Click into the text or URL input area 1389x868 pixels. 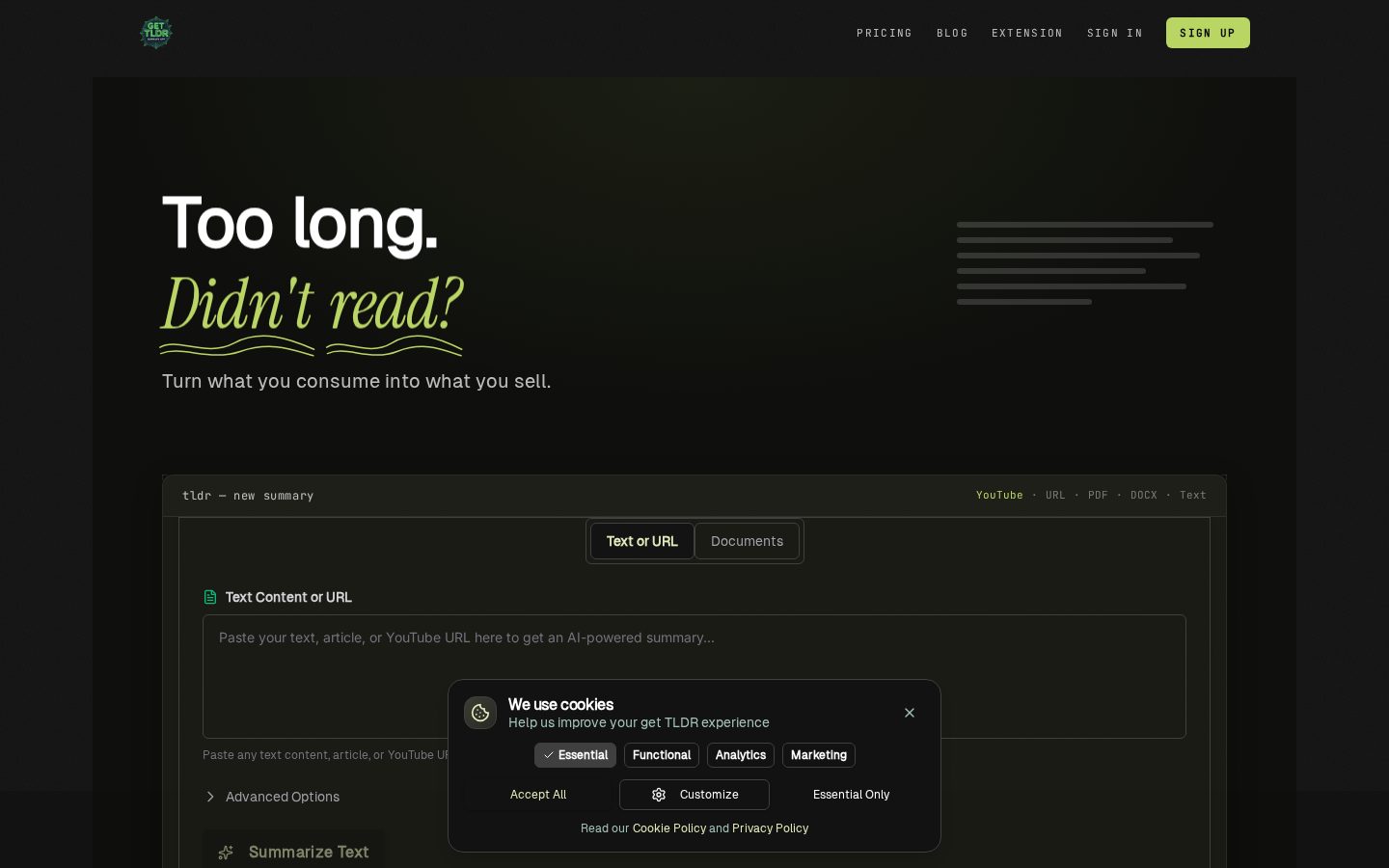coord(694,676)
